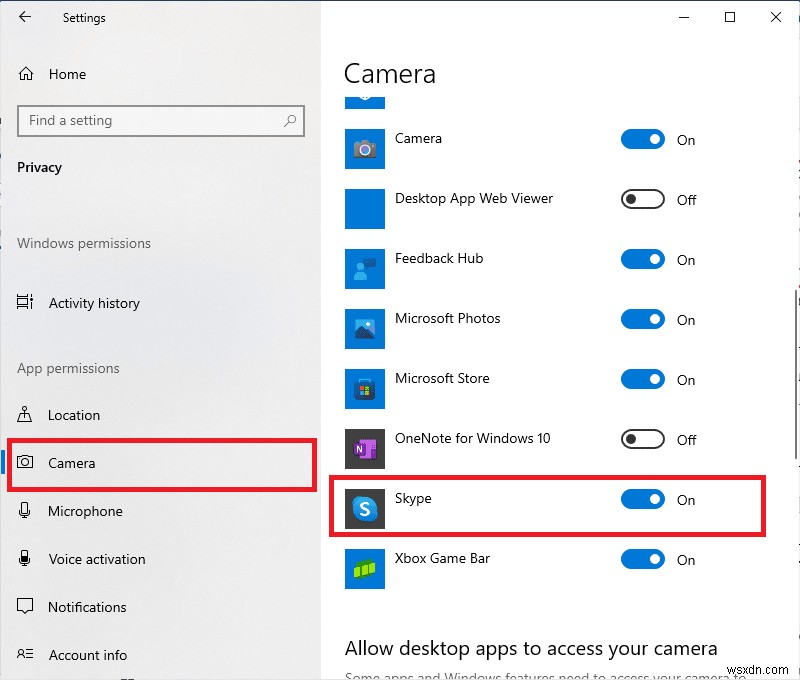Click the Privacy section title
The height and width of the screenshot is (680, 800).
tap(39, 167)
